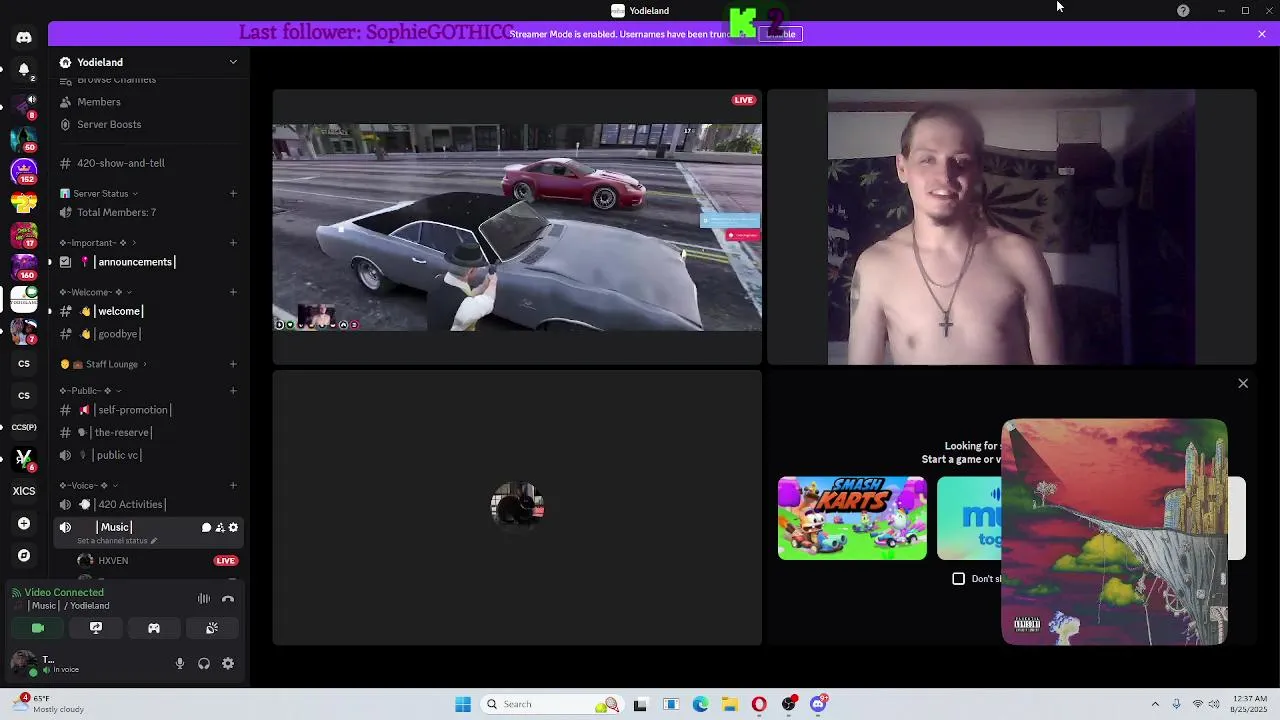Open the notification bell server icon

[x=24, y=70]
